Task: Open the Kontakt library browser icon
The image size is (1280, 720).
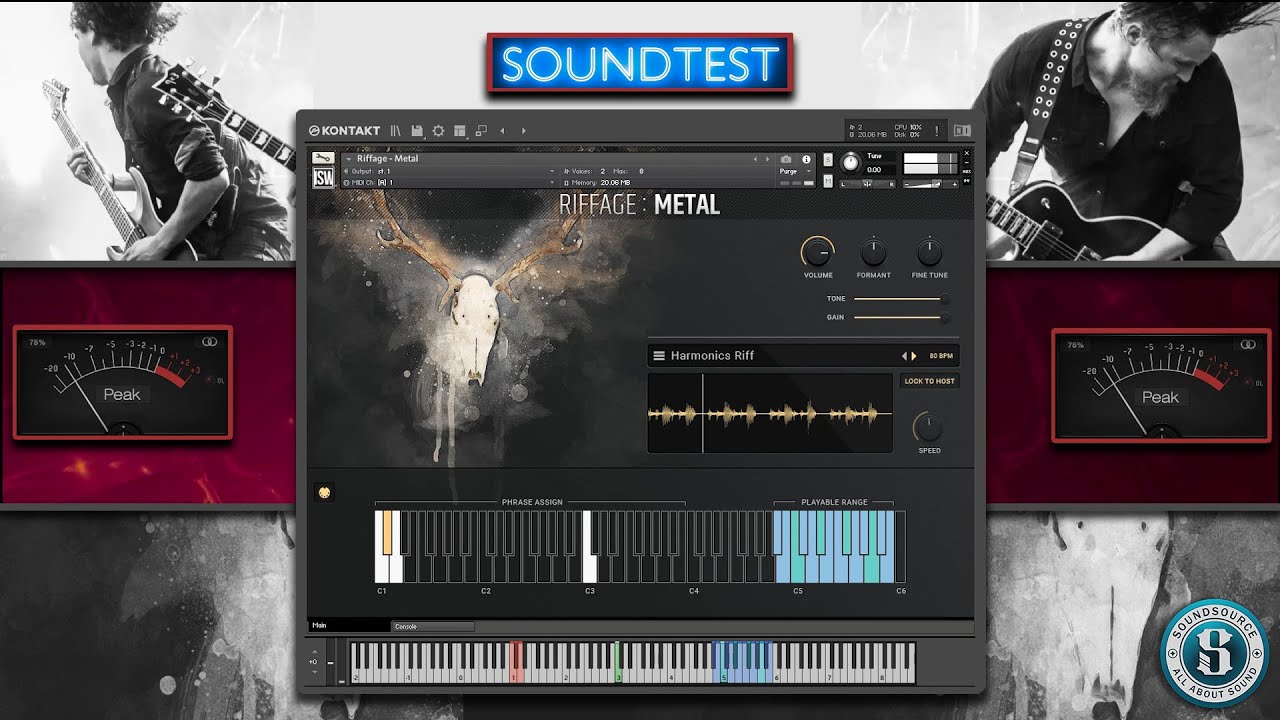Action: click(x=395, y=131)
